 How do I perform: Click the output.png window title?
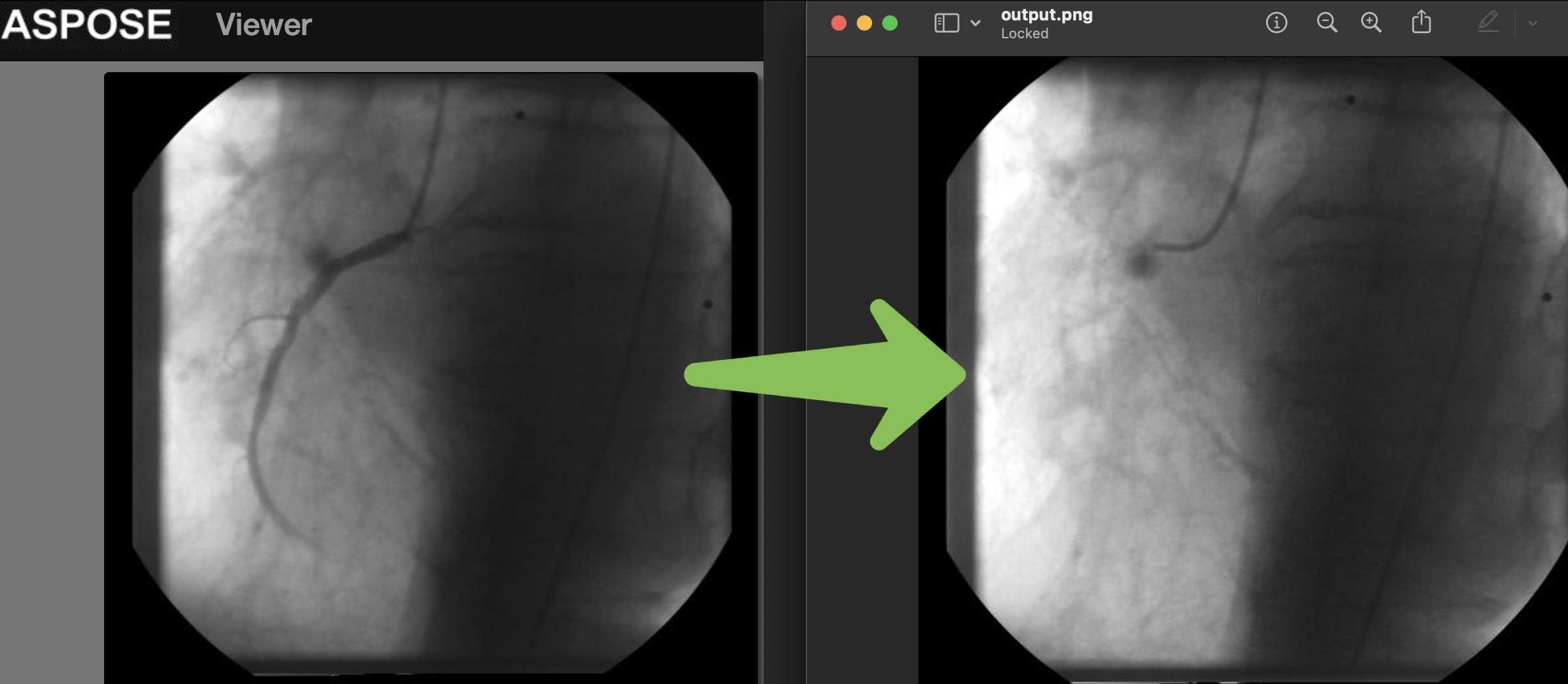pos(1046,15)
